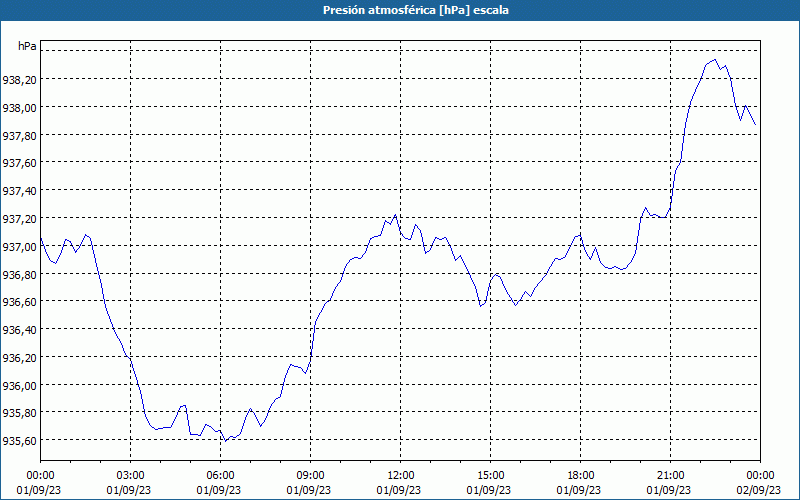Screen dimensions: 800x500
Task: Click the 'Presión atmosférica [hPa] escala' title
Action: tap(415, 10)
